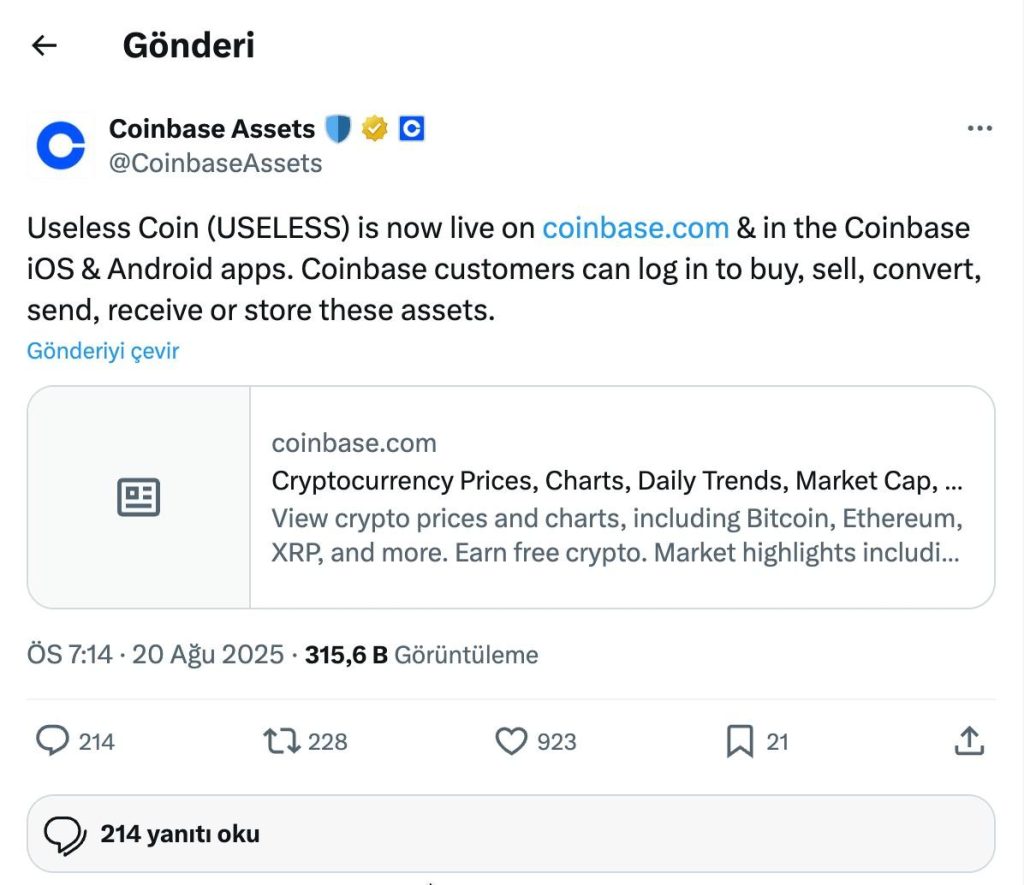Screen dimensions: 1024x885
Task: Open the post options via the three dots
Action: point(980,128)
